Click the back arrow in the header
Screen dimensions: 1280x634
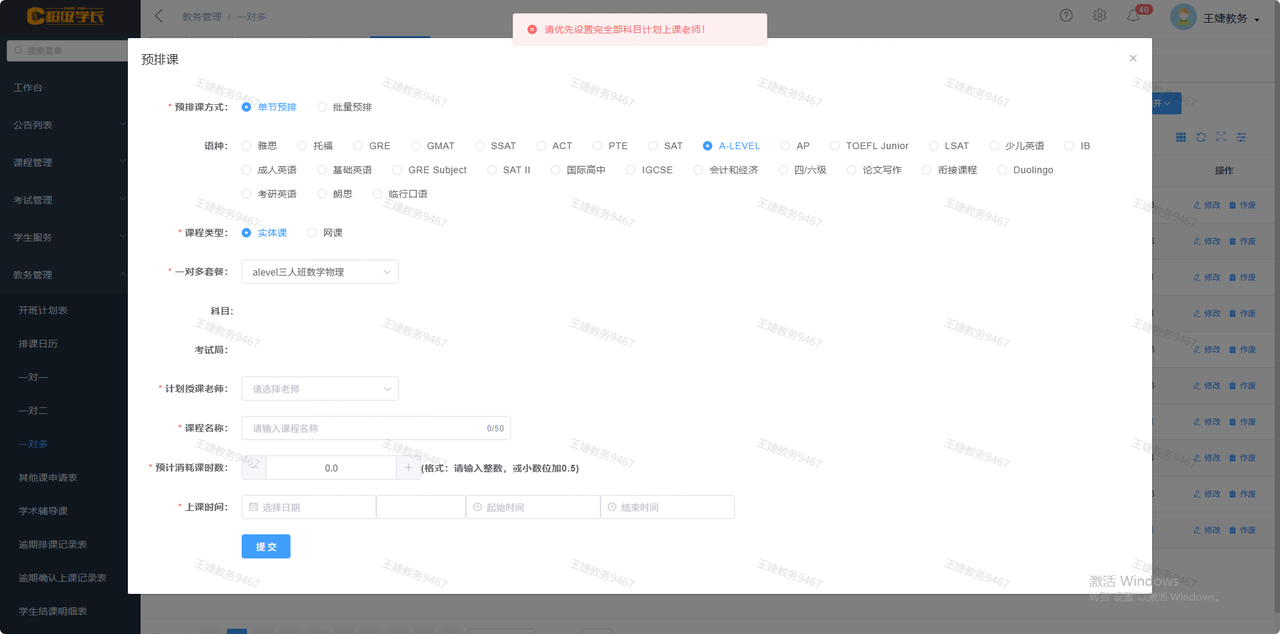pyautogui.click(x=159, y=16)
